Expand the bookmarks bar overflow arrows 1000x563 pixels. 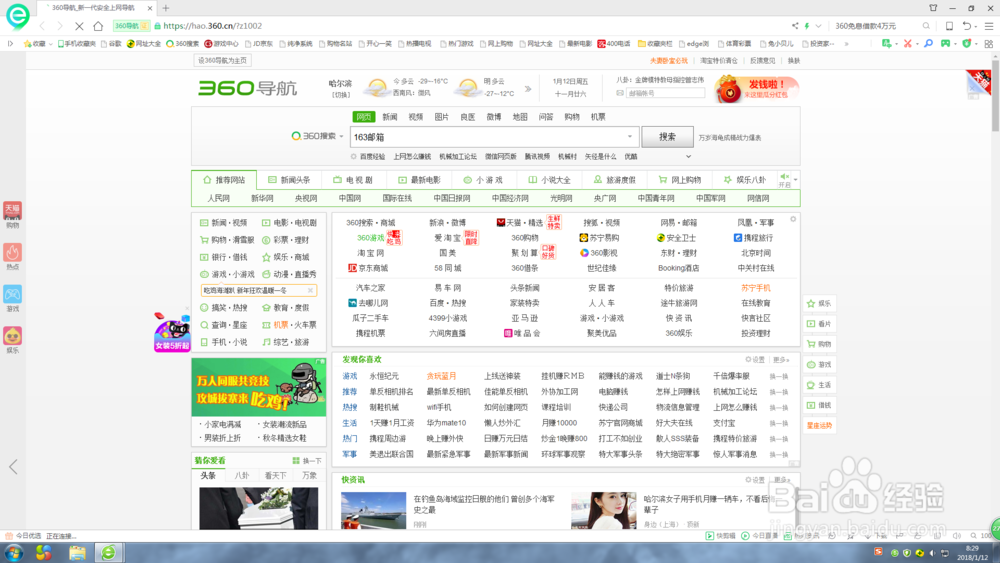coord(846,44)
